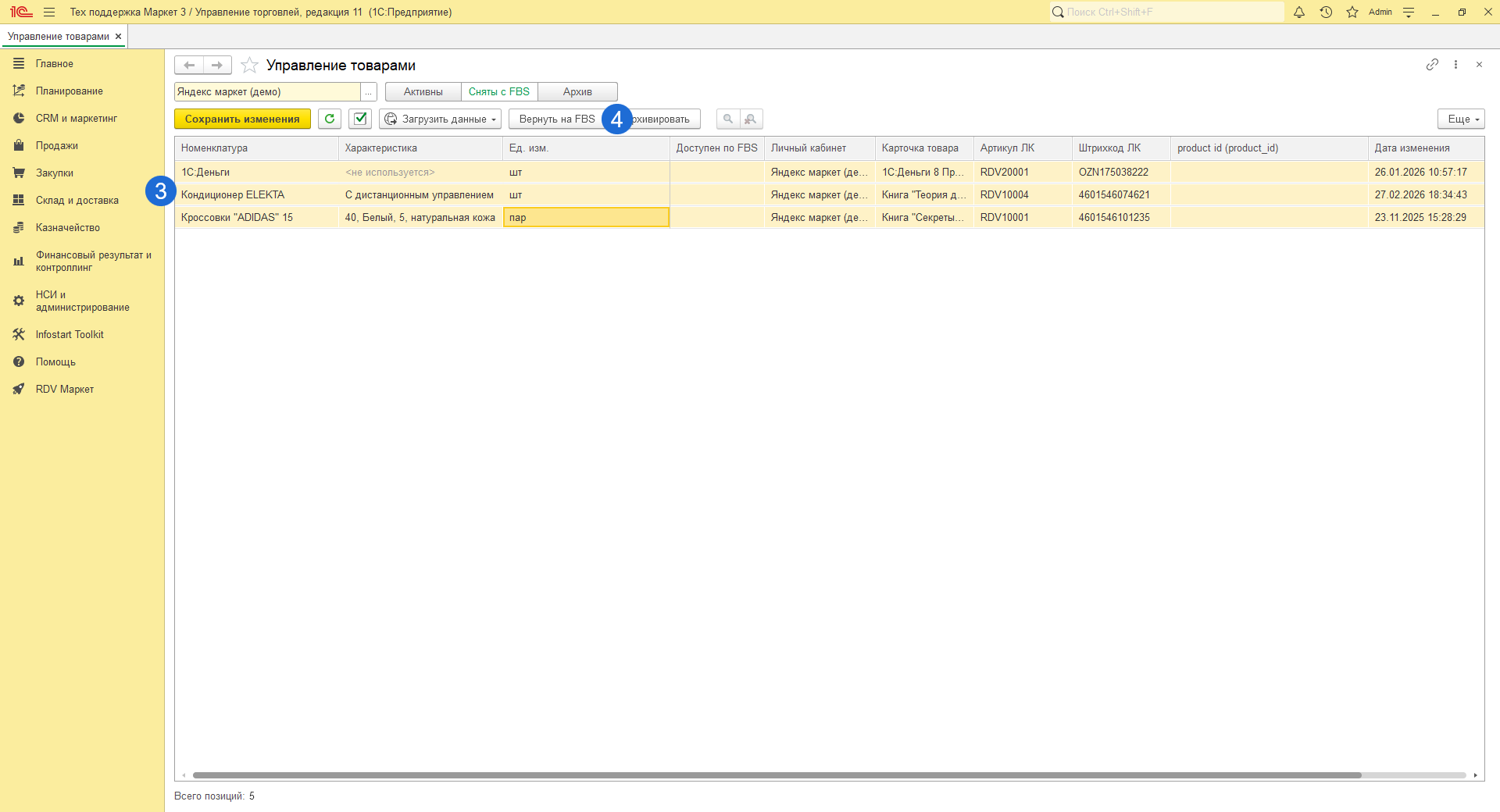This screenshot has width=1500, height=812.
Task: Click the find magnifier icon in toolbar
Action: click(x=728, y=119)
